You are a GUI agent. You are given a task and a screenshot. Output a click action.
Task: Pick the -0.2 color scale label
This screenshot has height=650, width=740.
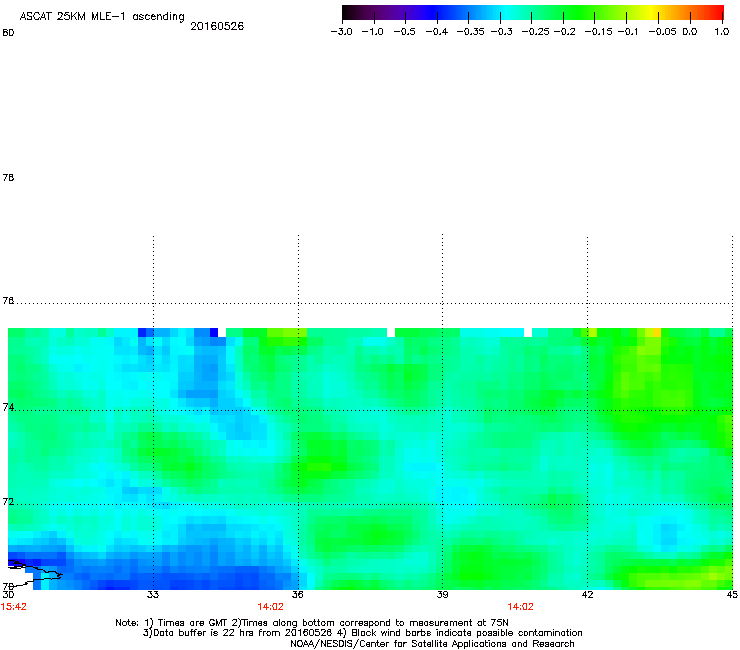(564, 32)
